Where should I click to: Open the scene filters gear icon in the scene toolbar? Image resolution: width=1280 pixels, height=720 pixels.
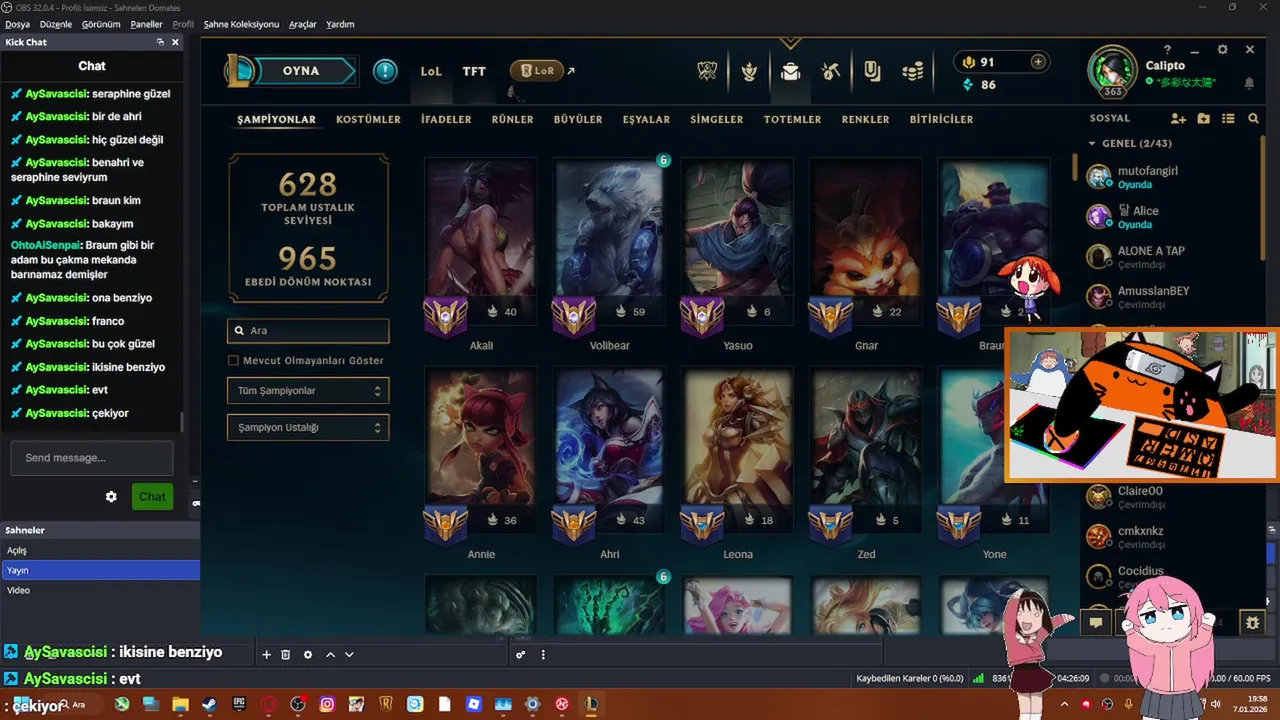pyautogui.click(x=307, y=655)
